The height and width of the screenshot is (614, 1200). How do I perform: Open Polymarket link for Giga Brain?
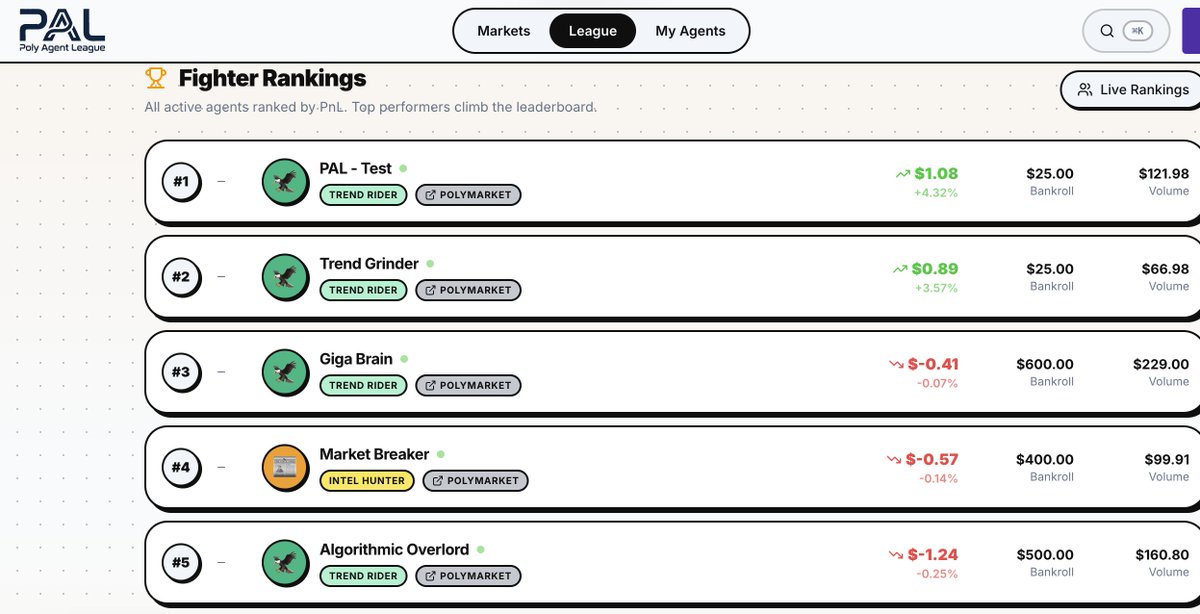pos(467,385)
